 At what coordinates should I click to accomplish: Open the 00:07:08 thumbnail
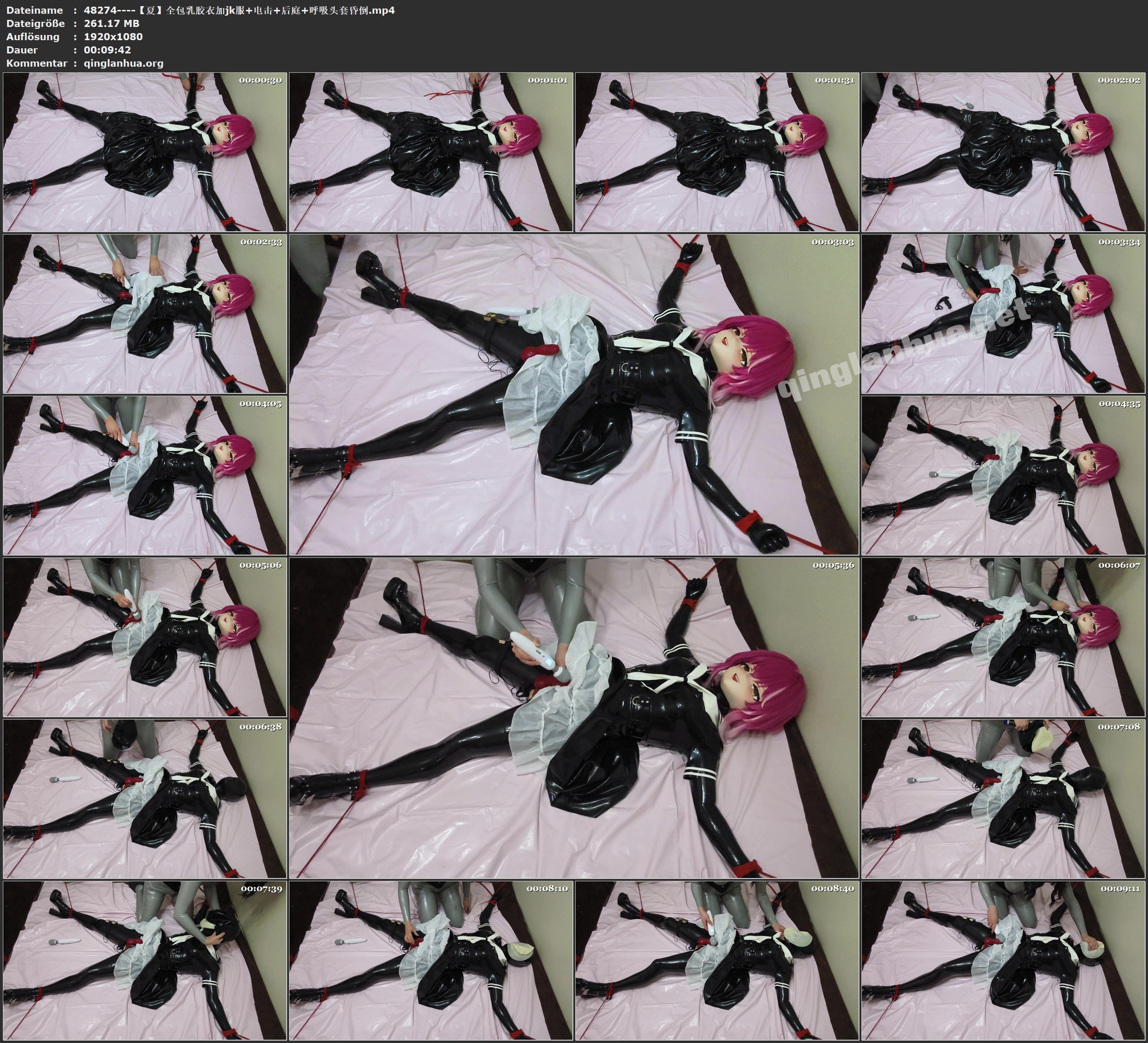[1003, 799]
